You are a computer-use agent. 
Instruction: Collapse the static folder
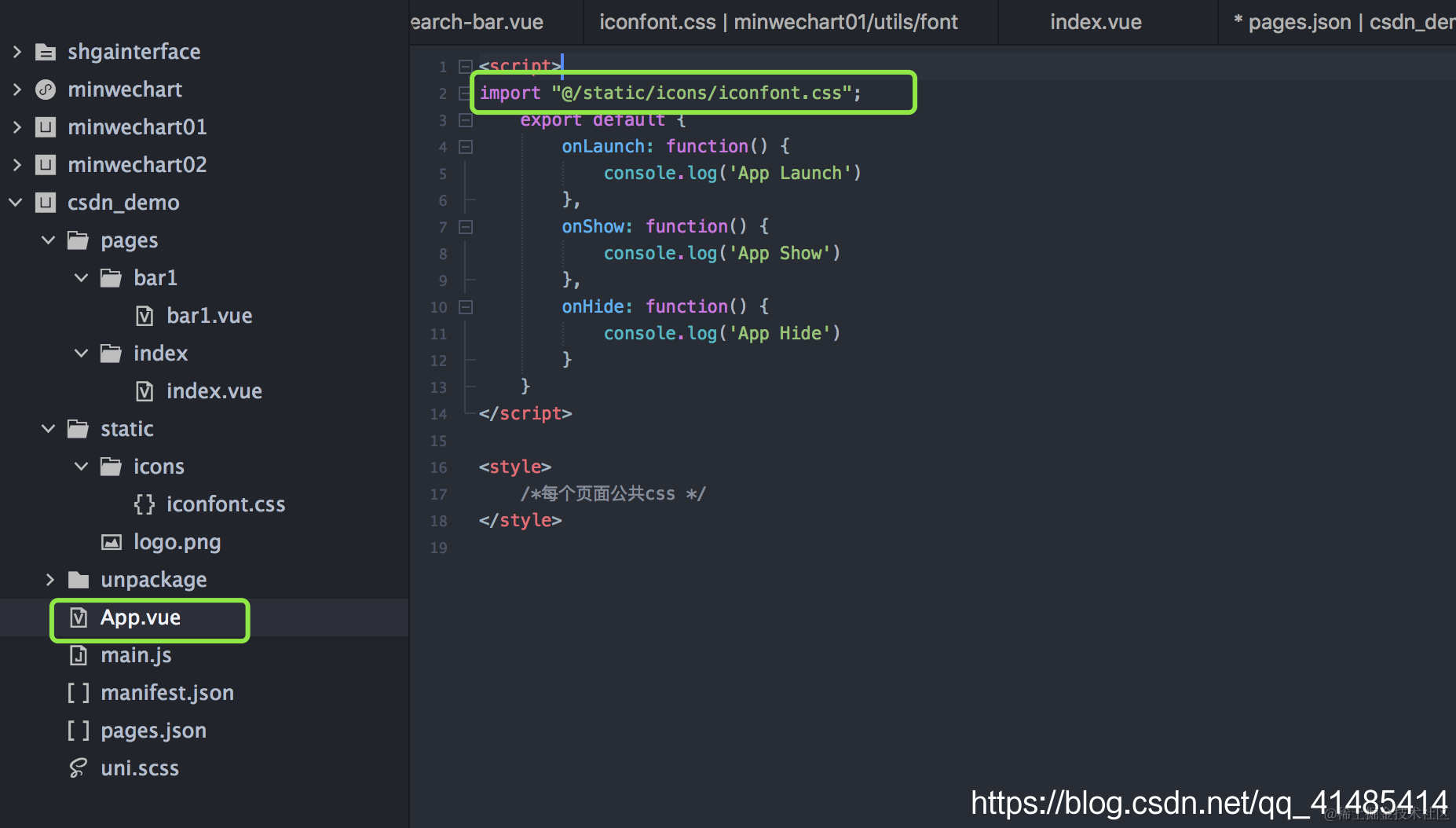click(x=49, y=429)
